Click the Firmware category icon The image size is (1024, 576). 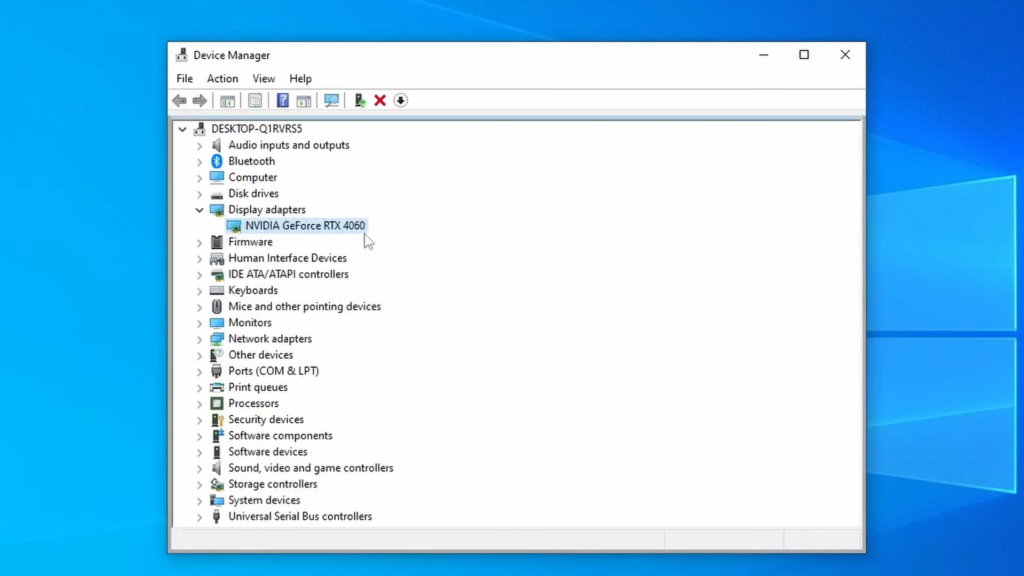click(217, 242)
